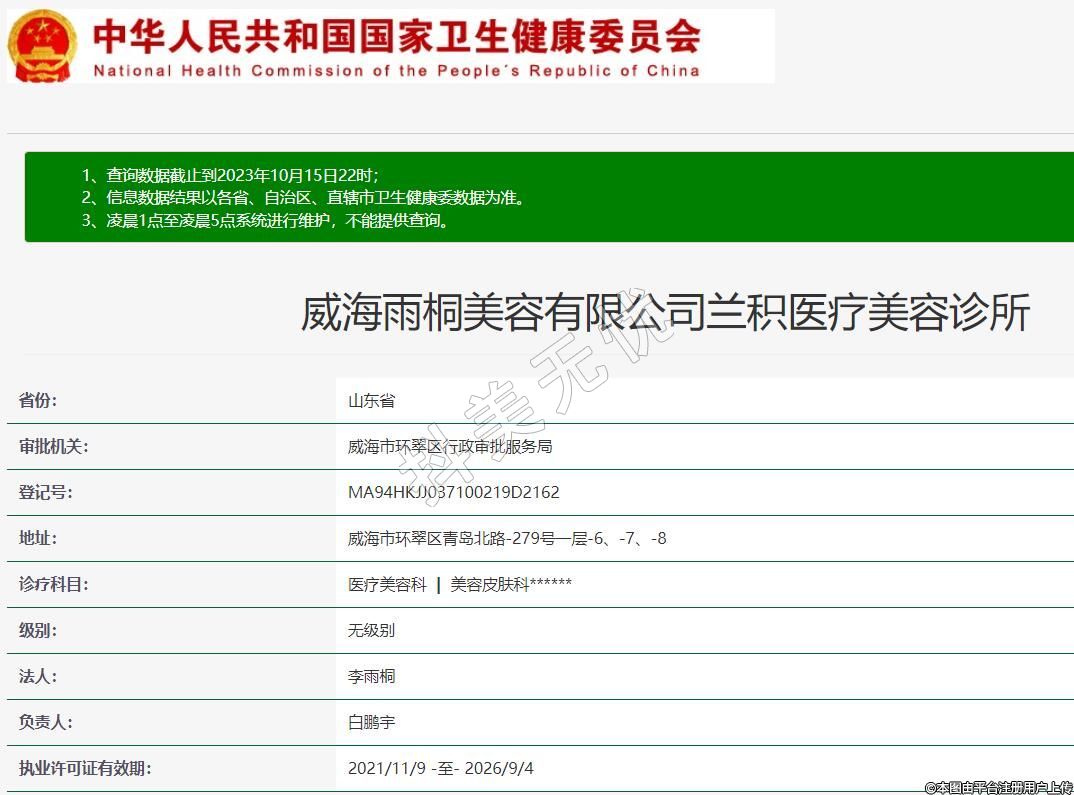This screenshot has width=1074, height=795.
Task: Select the notice line about 各省、自治区 data
Action: tap(303, 198)
